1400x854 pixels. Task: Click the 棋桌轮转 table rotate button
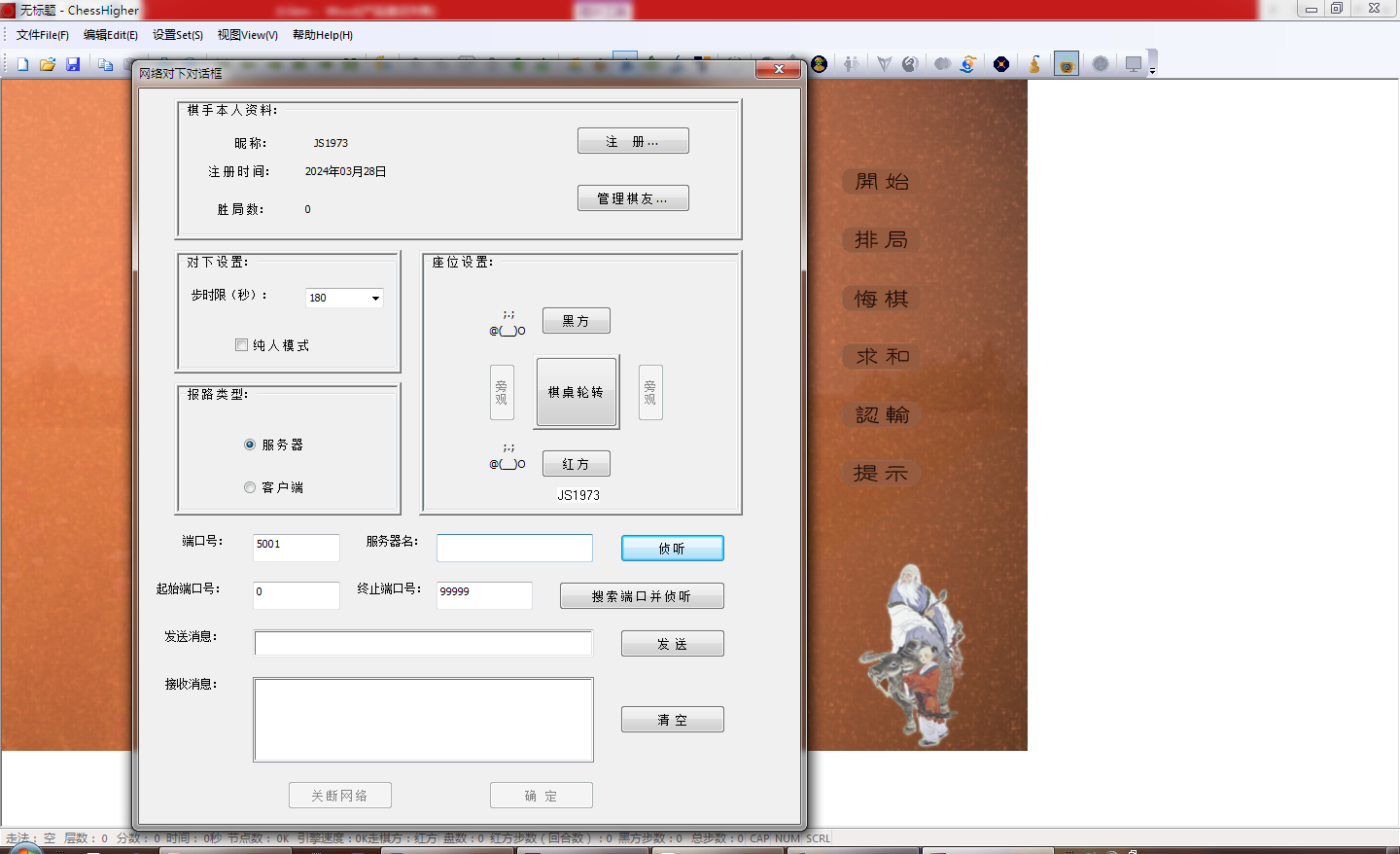coord(577,392)
